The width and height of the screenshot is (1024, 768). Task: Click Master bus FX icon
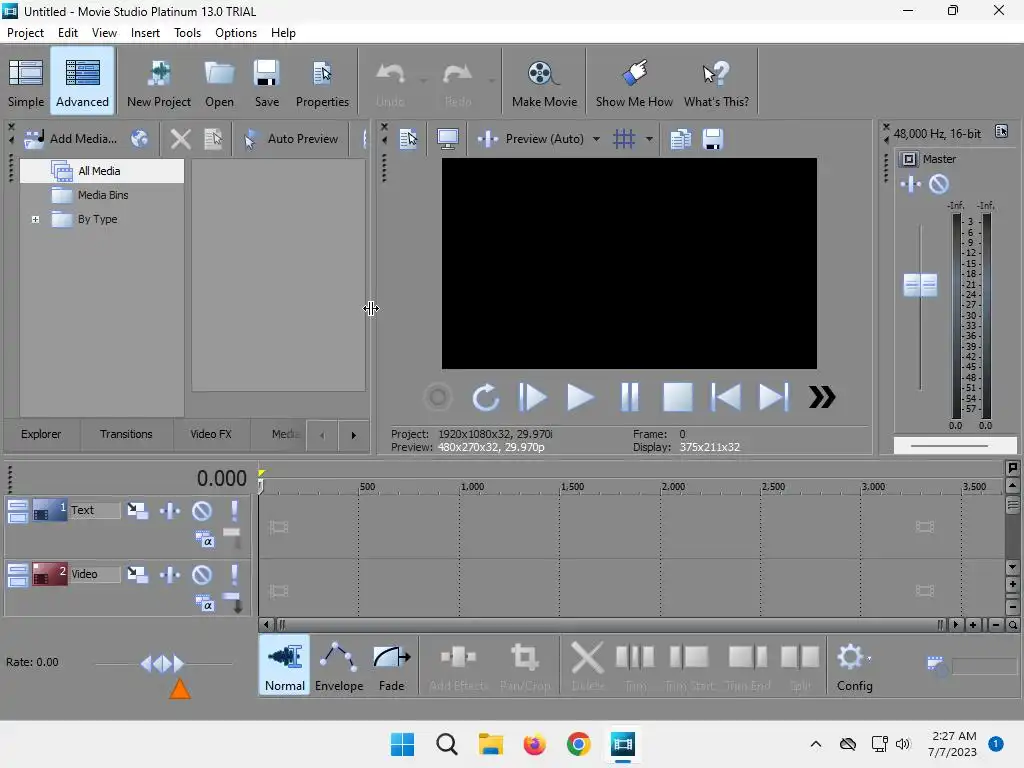point(910,185)
